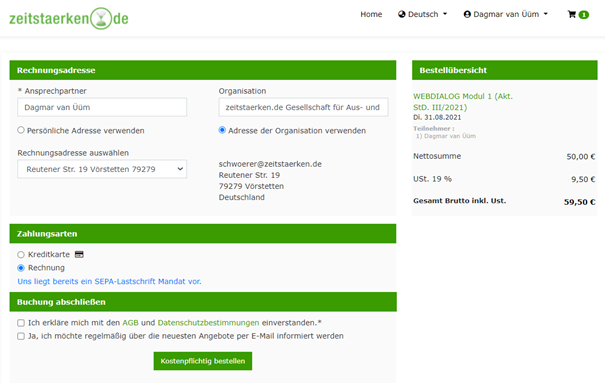Open the Datenschutzbestimmungen link
This screenshot has height=383, width=605.
coord(208,323)
